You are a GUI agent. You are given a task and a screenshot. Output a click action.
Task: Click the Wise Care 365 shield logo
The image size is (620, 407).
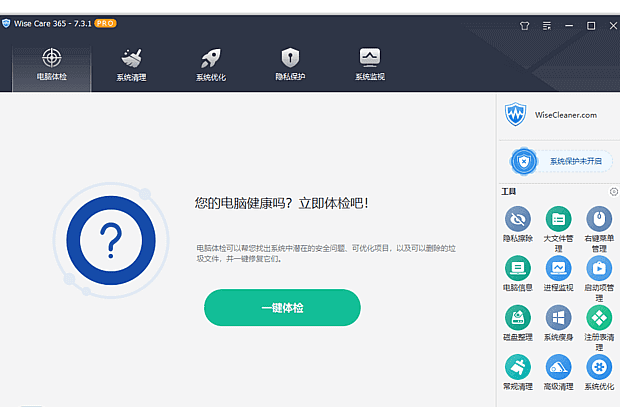coord(6,24)
